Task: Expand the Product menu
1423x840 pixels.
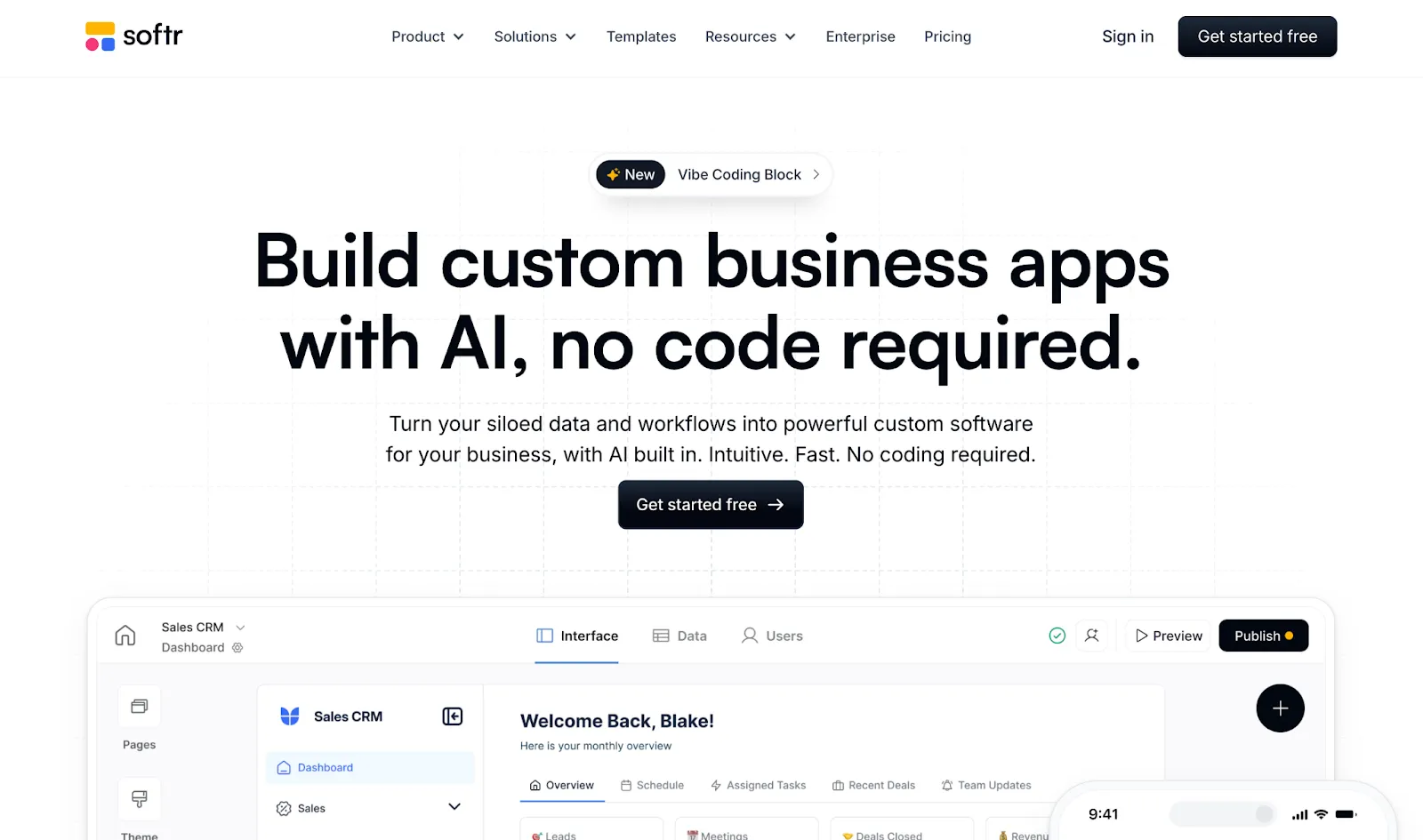Action: pyautogui.click(x=428, y=36)
